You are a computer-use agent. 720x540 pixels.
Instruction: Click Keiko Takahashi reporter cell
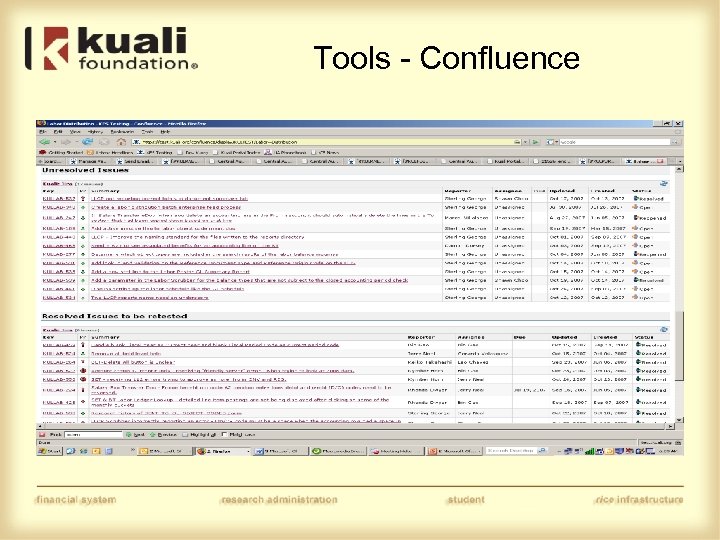pyautogui.click(x=429, y=362)
